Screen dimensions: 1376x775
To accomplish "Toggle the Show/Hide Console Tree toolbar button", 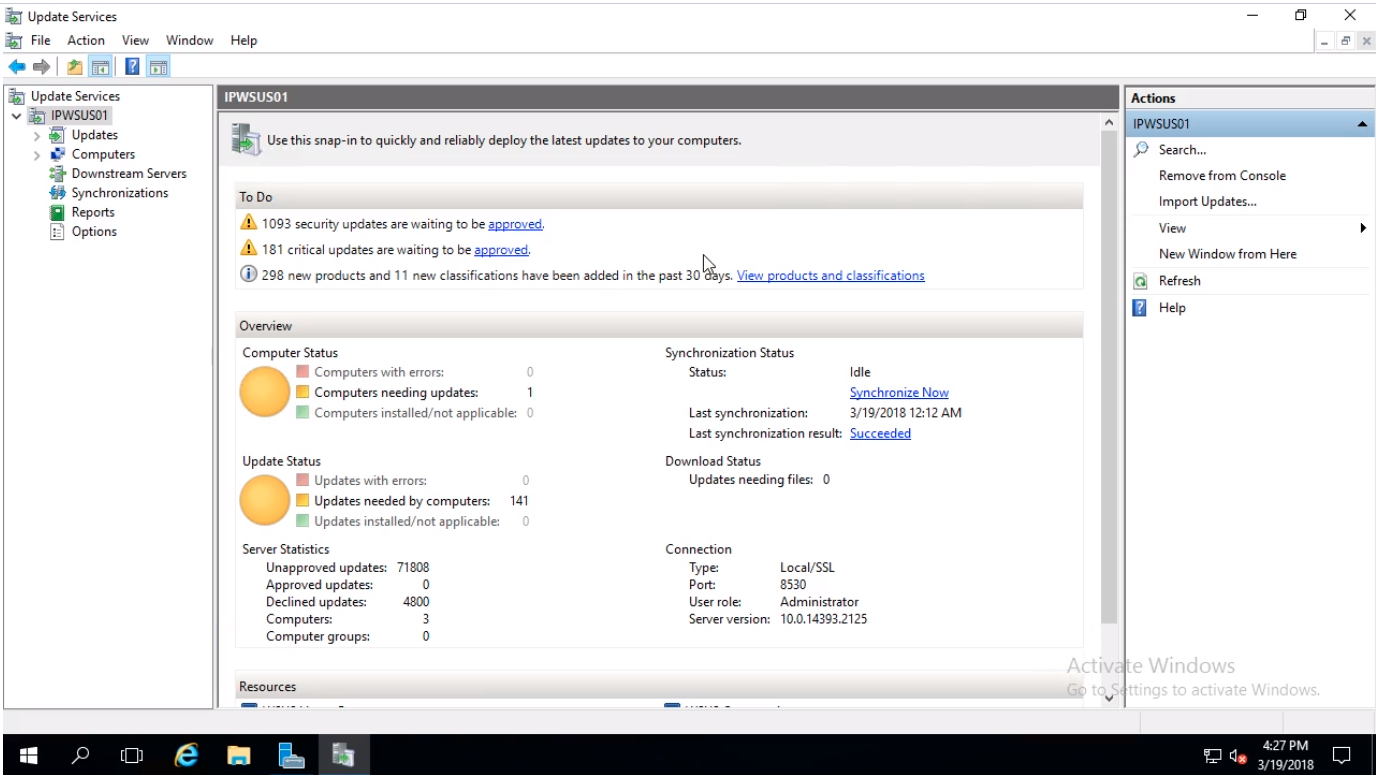I will (99, 67).
